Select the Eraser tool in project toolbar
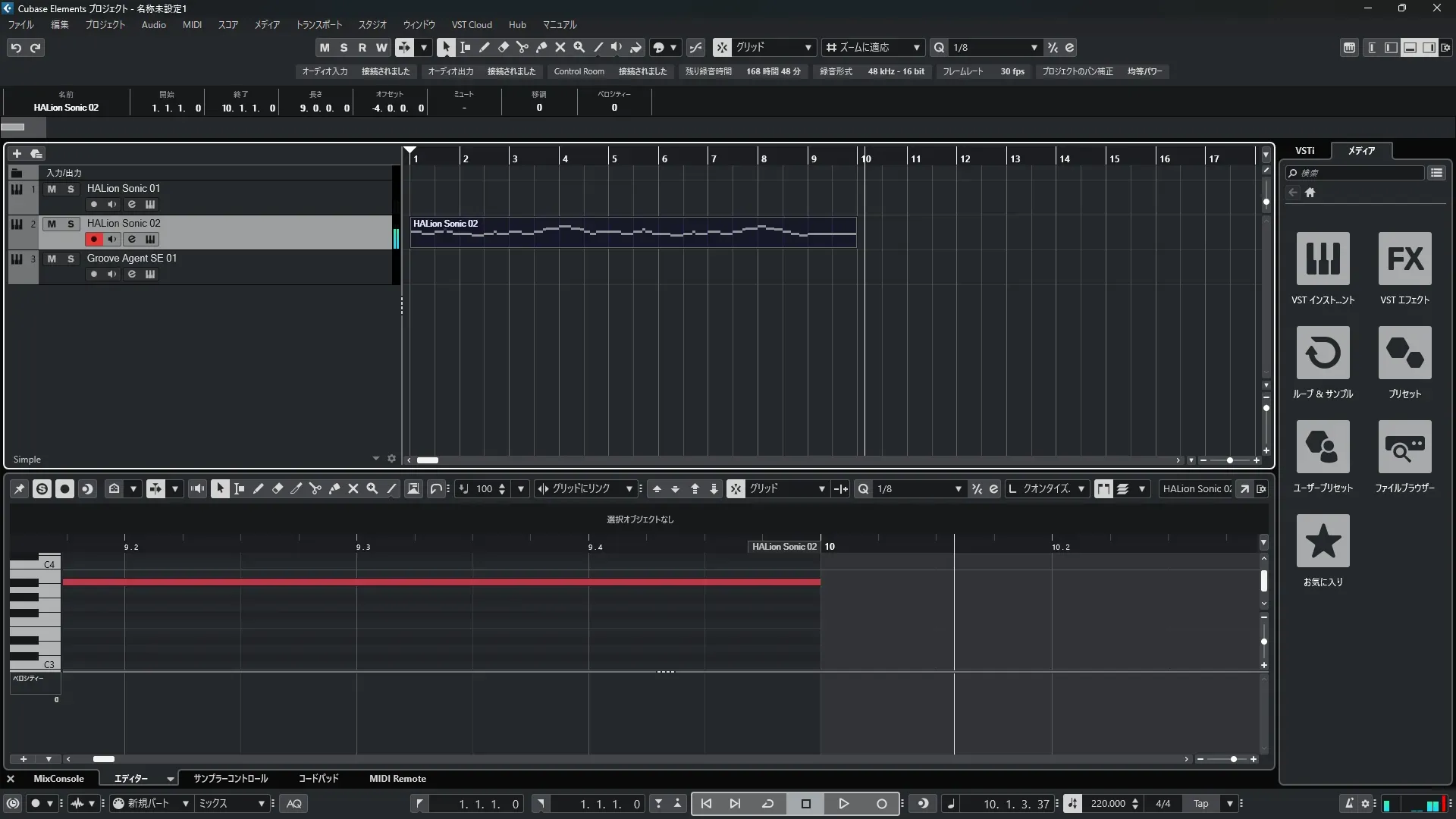1456x819 pixels. tap(503, 47)
